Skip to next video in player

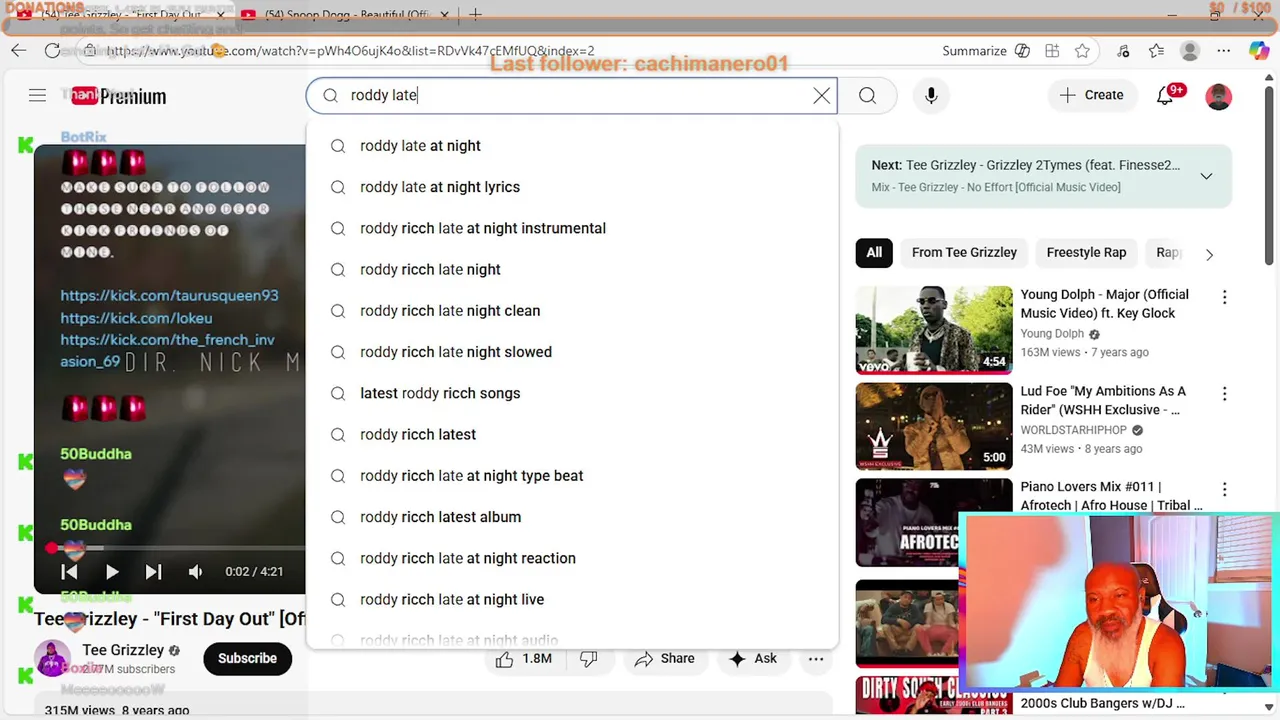[x=153, y=572]
